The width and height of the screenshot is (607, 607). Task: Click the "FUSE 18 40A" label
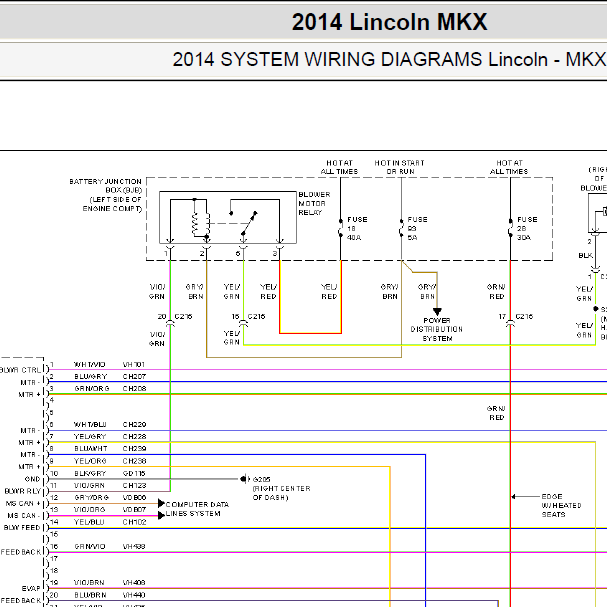[x=357, y=228]
